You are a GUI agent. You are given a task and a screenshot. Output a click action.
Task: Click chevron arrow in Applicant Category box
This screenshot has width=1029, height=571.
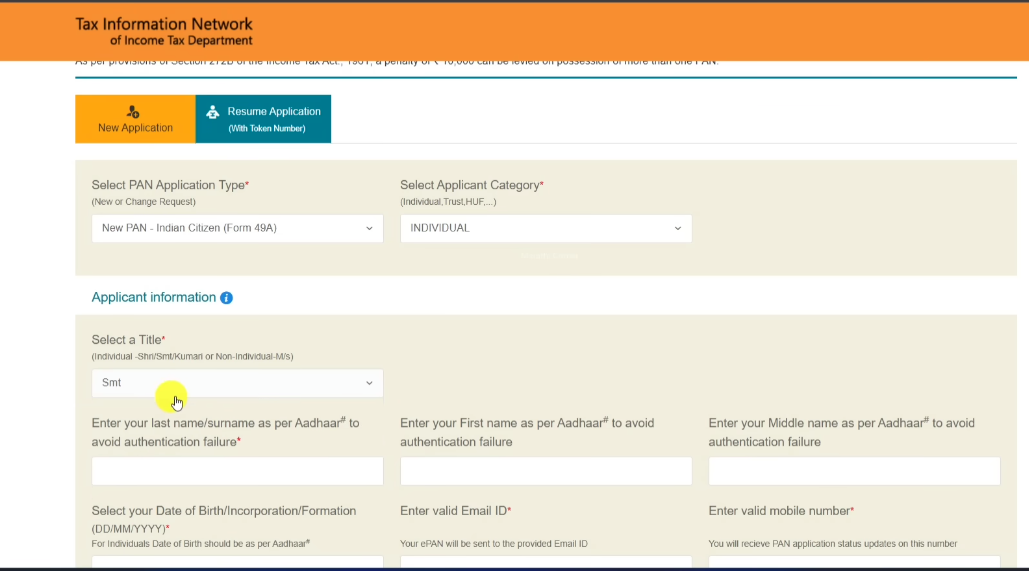[x=677, y=228]
